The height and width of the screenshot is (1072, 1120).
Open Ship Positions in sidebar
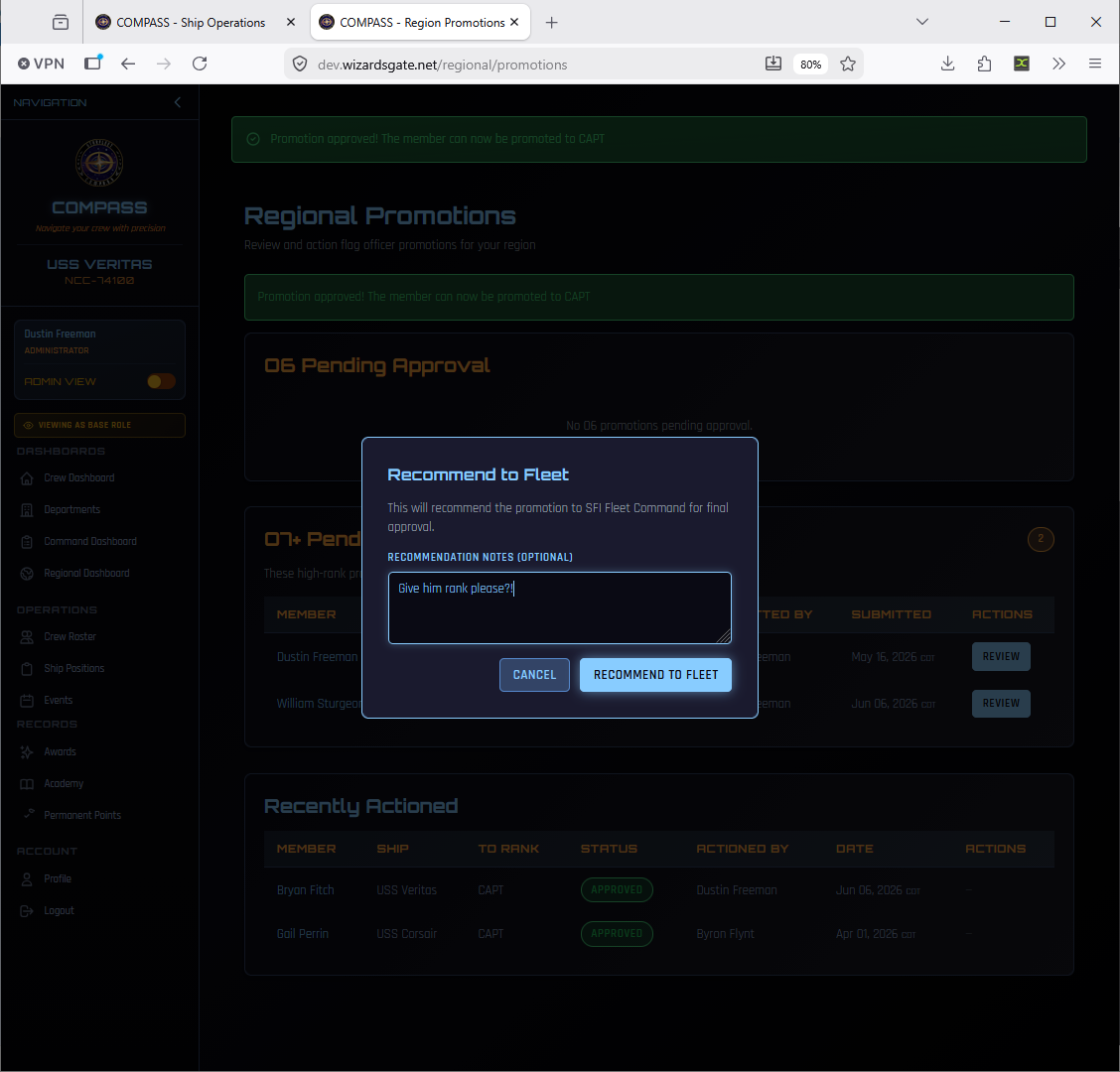(x=74, y=668)
